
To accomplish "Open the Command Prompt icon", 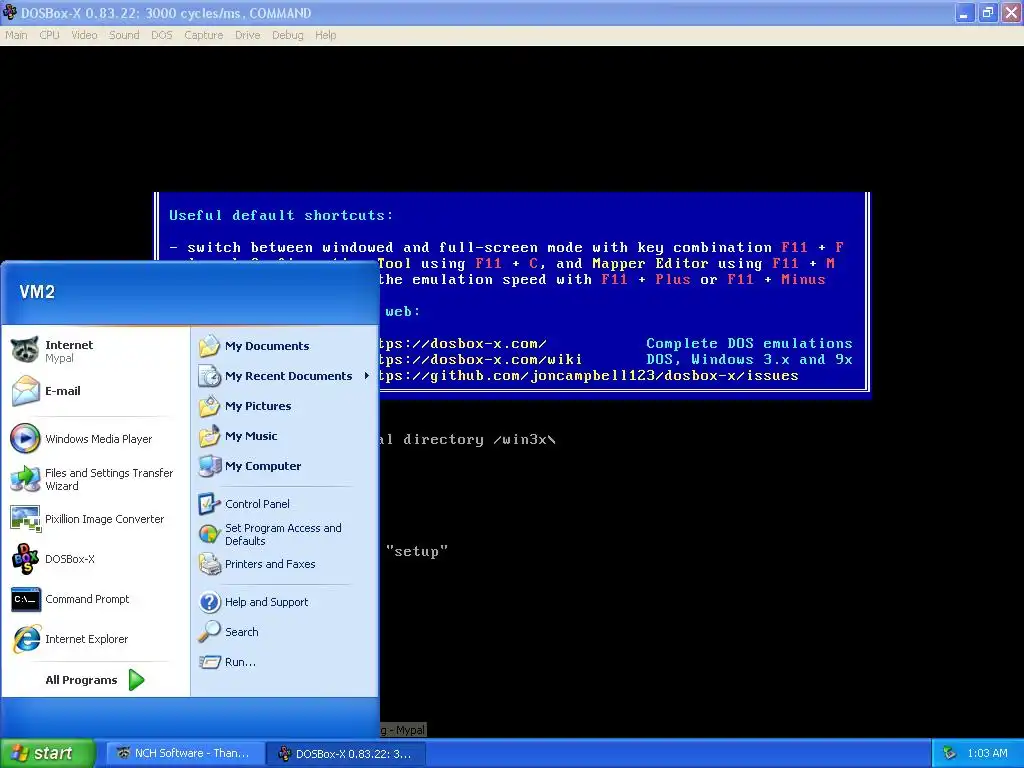I will click(x=25, y=599).
